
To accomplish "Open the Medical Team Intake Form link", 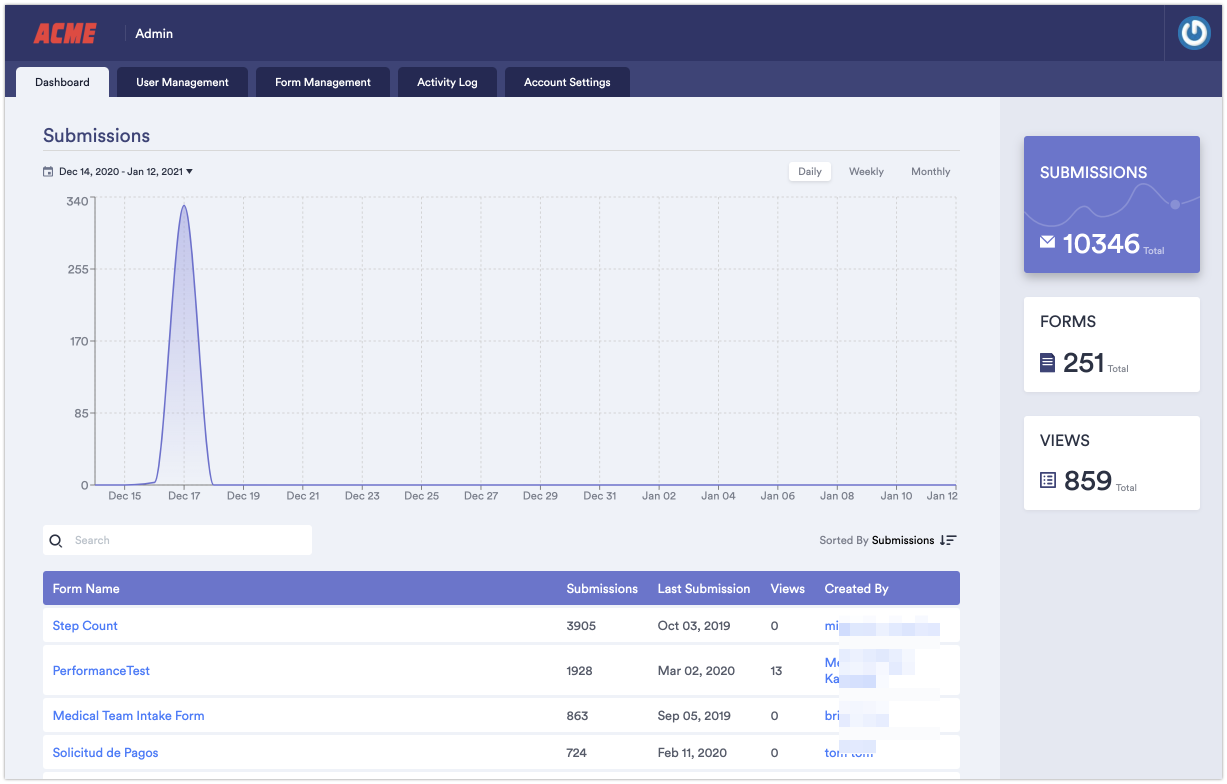I will click(x=128, y=716).
